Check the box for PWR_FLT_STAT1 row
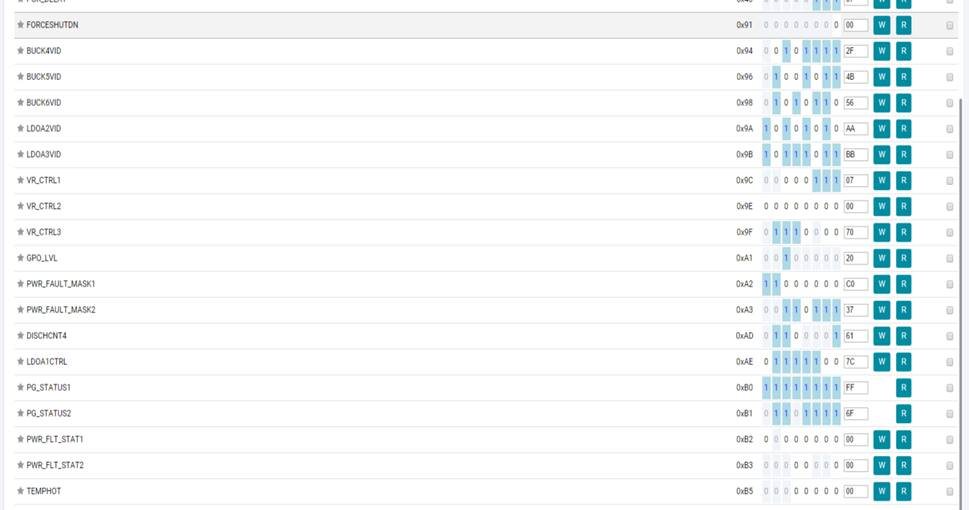The width and height of the screenshot is (969, 510). [x=949, y=439]
